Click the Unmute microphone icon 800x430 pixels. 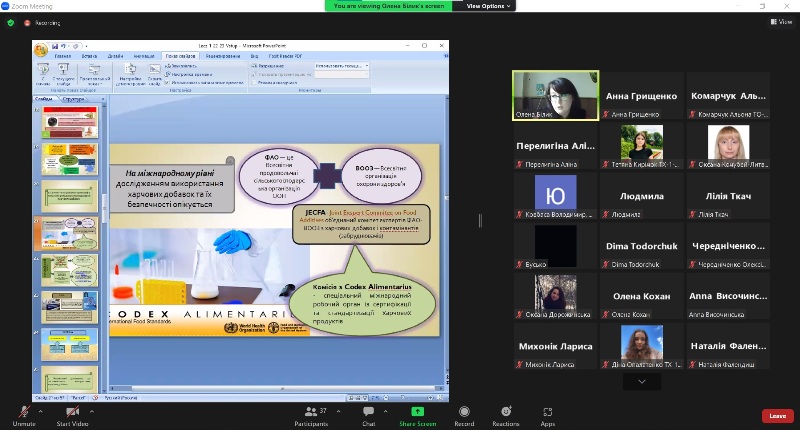point(24,411)
